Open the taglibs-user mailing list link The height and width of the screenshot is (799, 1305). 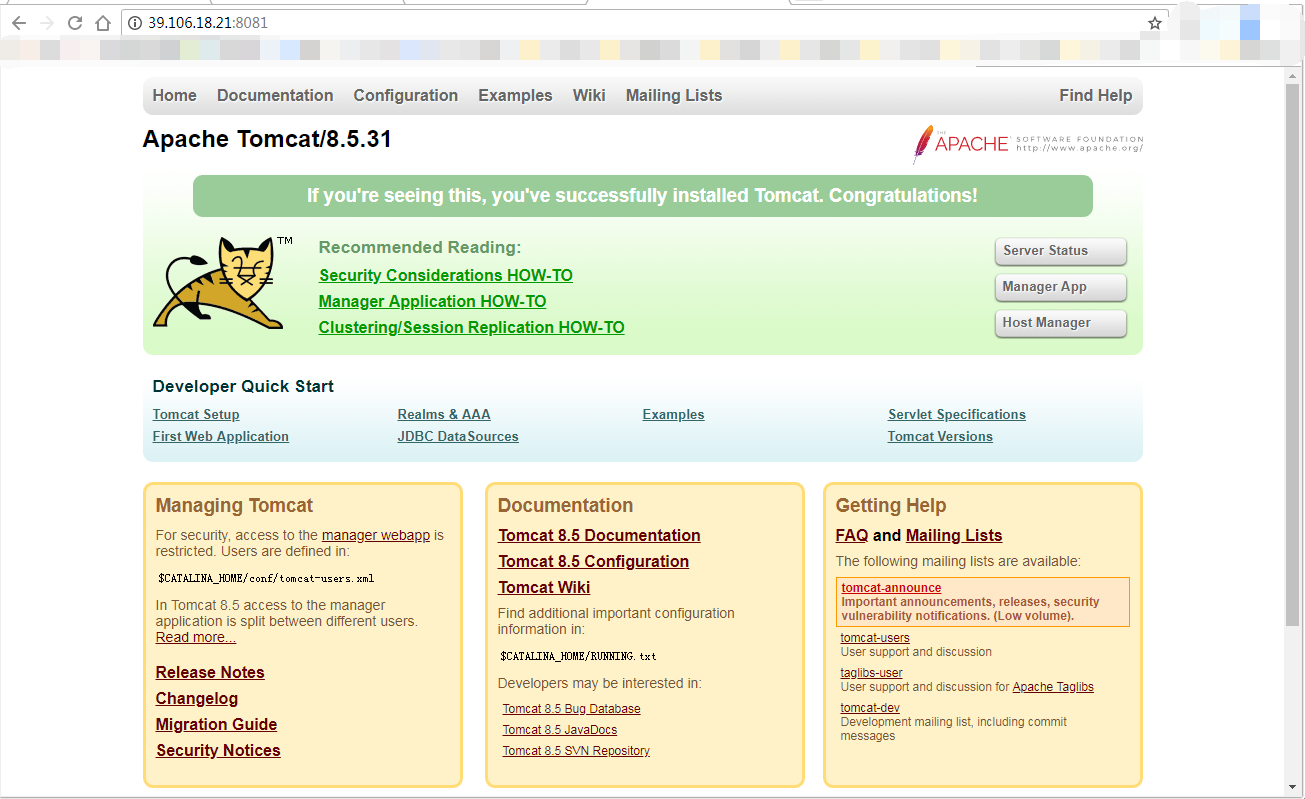[871, 673]
